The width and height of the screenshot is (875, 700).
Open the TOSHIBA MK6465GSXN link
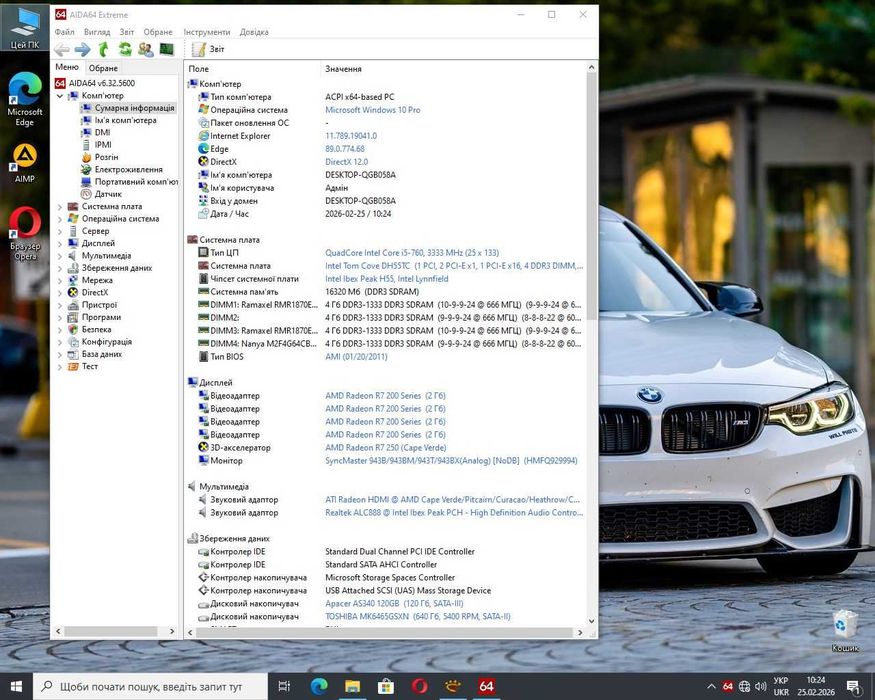417,616
